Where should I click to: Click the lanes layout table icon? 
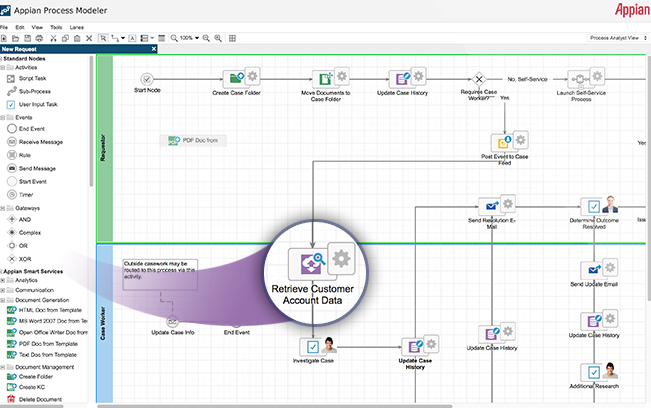tap(162, 38)
